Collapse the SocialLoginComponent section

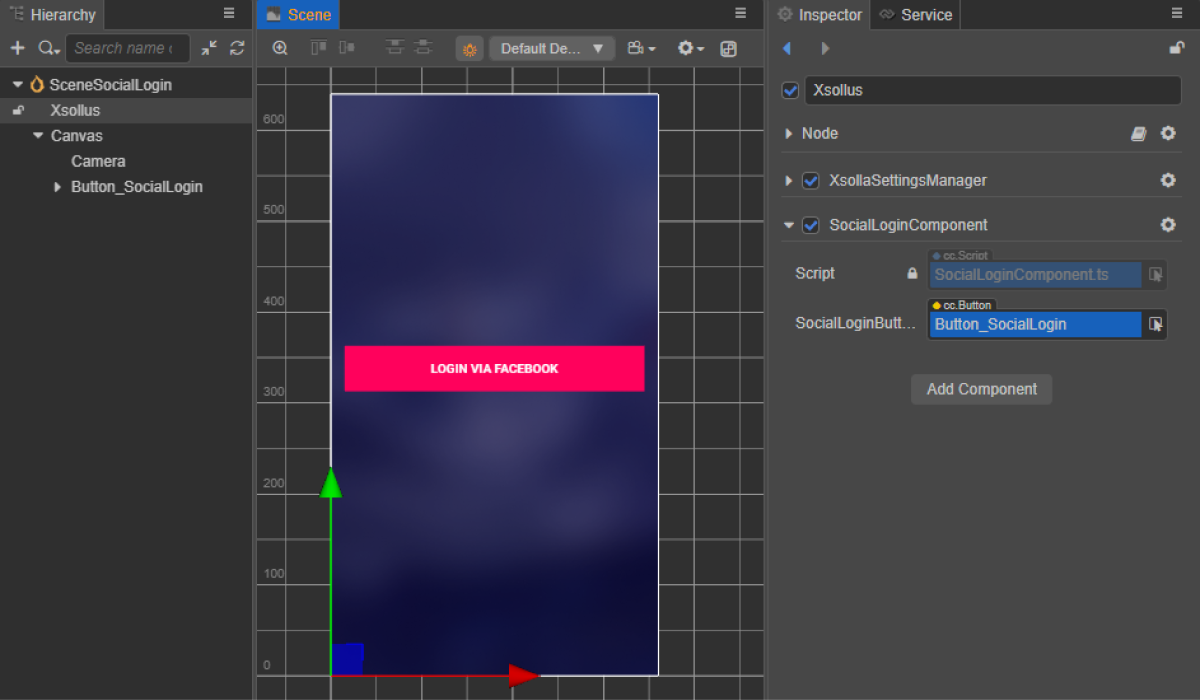click(789, 225)
